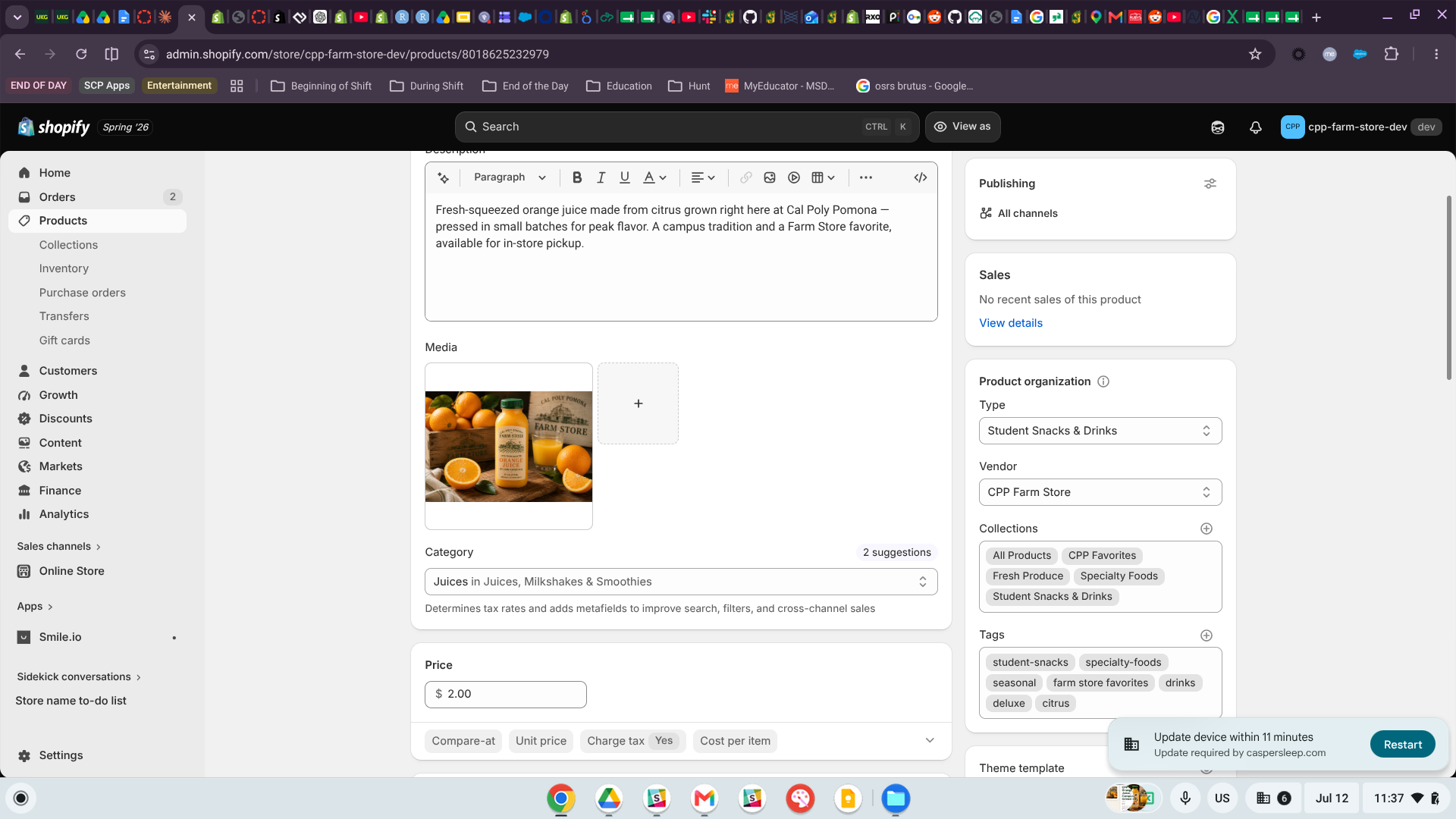This screenshot has height=819, width=1456.
Task: Edit the Price input field
Action: click(506, 694)
